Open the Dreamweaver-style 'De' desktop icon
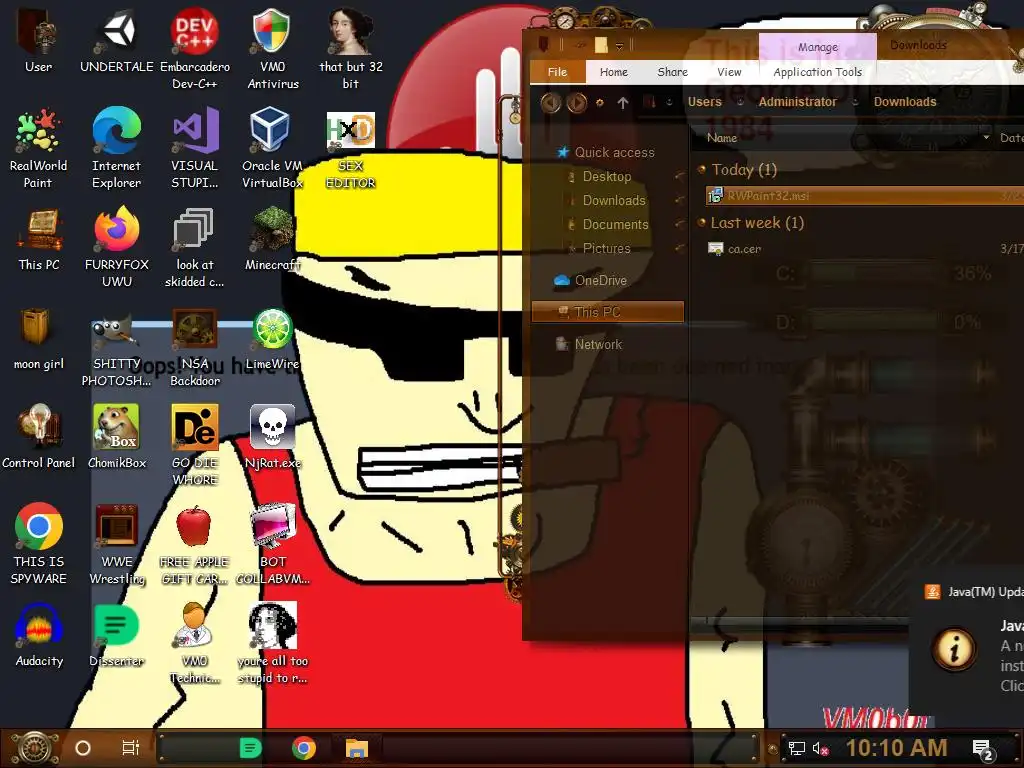Image resolution: width=1024 pixels, height=768 pixels. (x=195, y=445)
